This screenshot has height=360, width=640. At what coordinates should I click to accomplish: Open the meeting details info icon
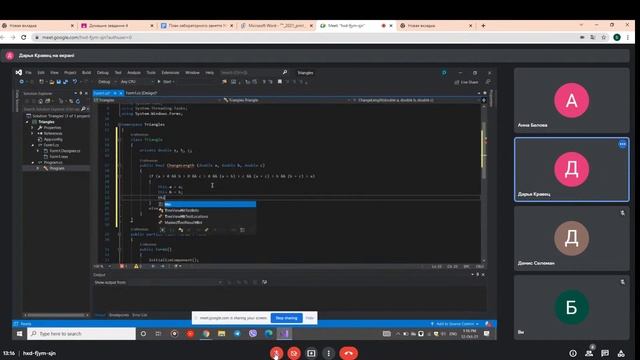click(573, 353)
